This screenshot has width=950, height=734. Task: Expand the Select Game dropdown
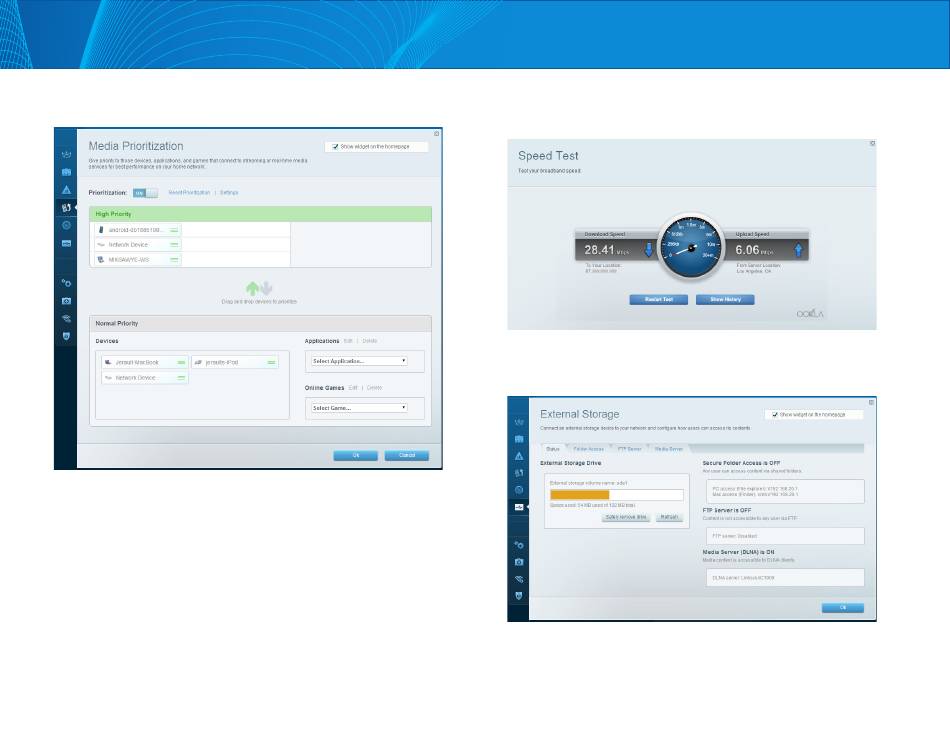(359, 408)
